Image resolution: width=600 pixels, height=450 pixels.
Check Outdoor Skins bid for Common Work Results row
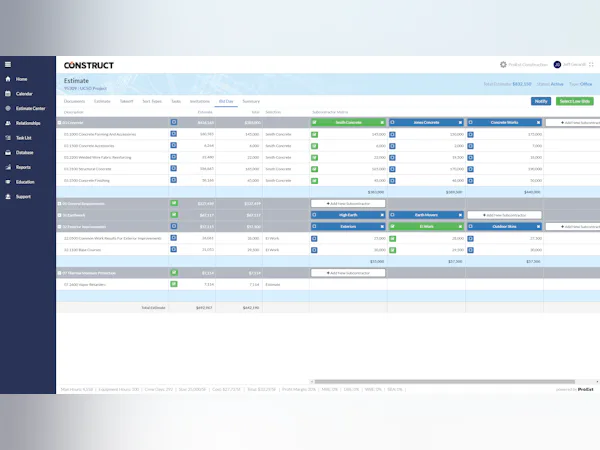point(470,239)
